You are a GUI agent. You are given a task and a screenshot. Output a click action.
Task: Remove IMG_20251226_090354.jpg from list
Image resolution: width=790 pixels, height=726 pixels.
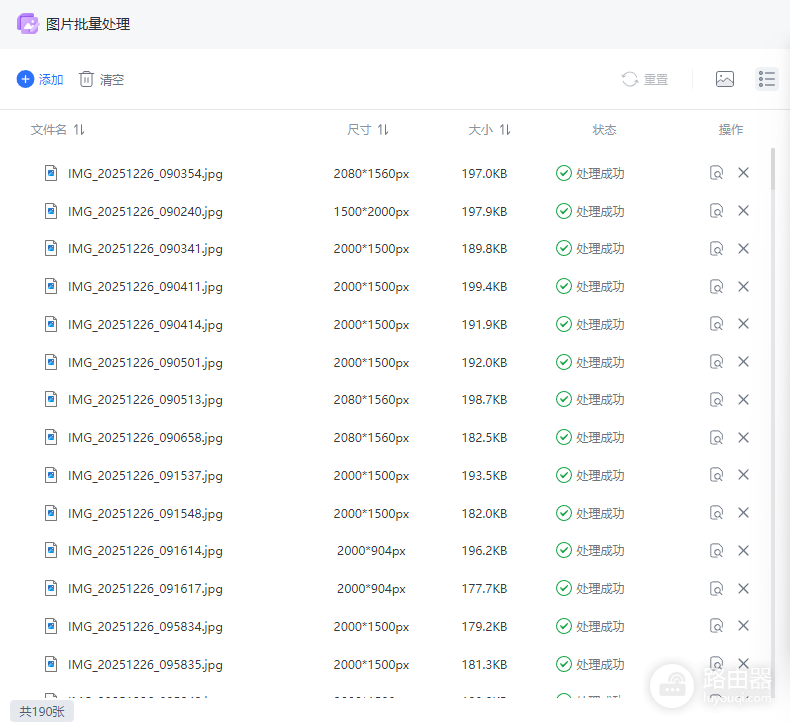click(743, 173)
